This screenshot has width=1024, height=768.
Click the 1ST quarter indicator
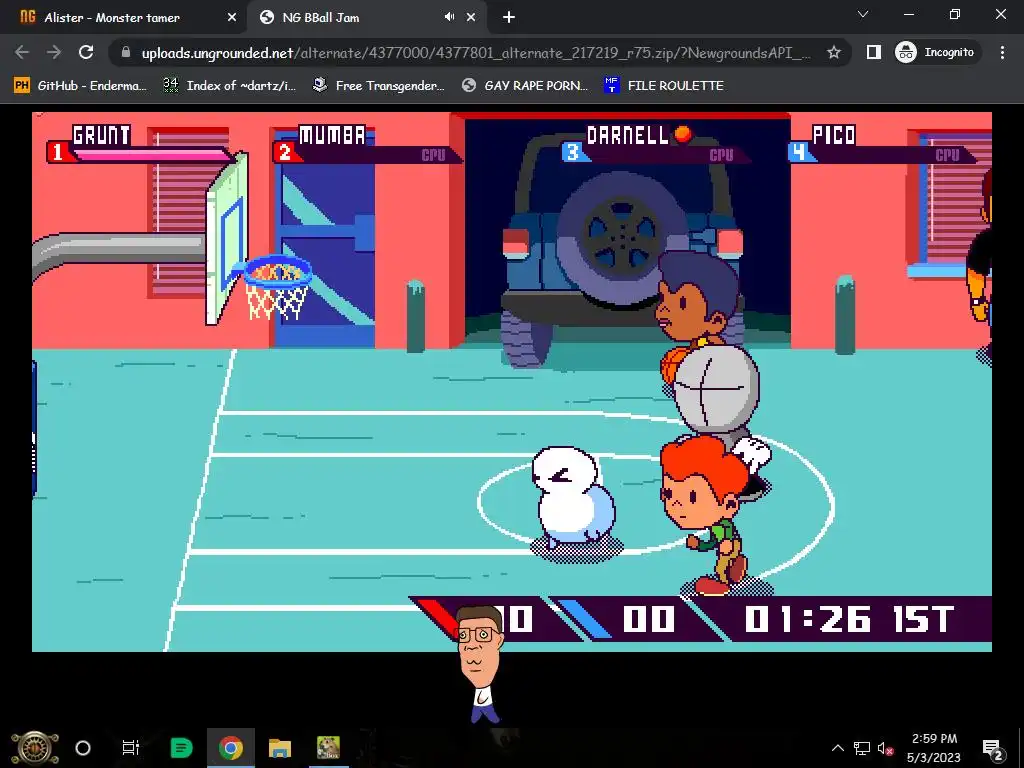pyautogui.click(x=923, y=618)
